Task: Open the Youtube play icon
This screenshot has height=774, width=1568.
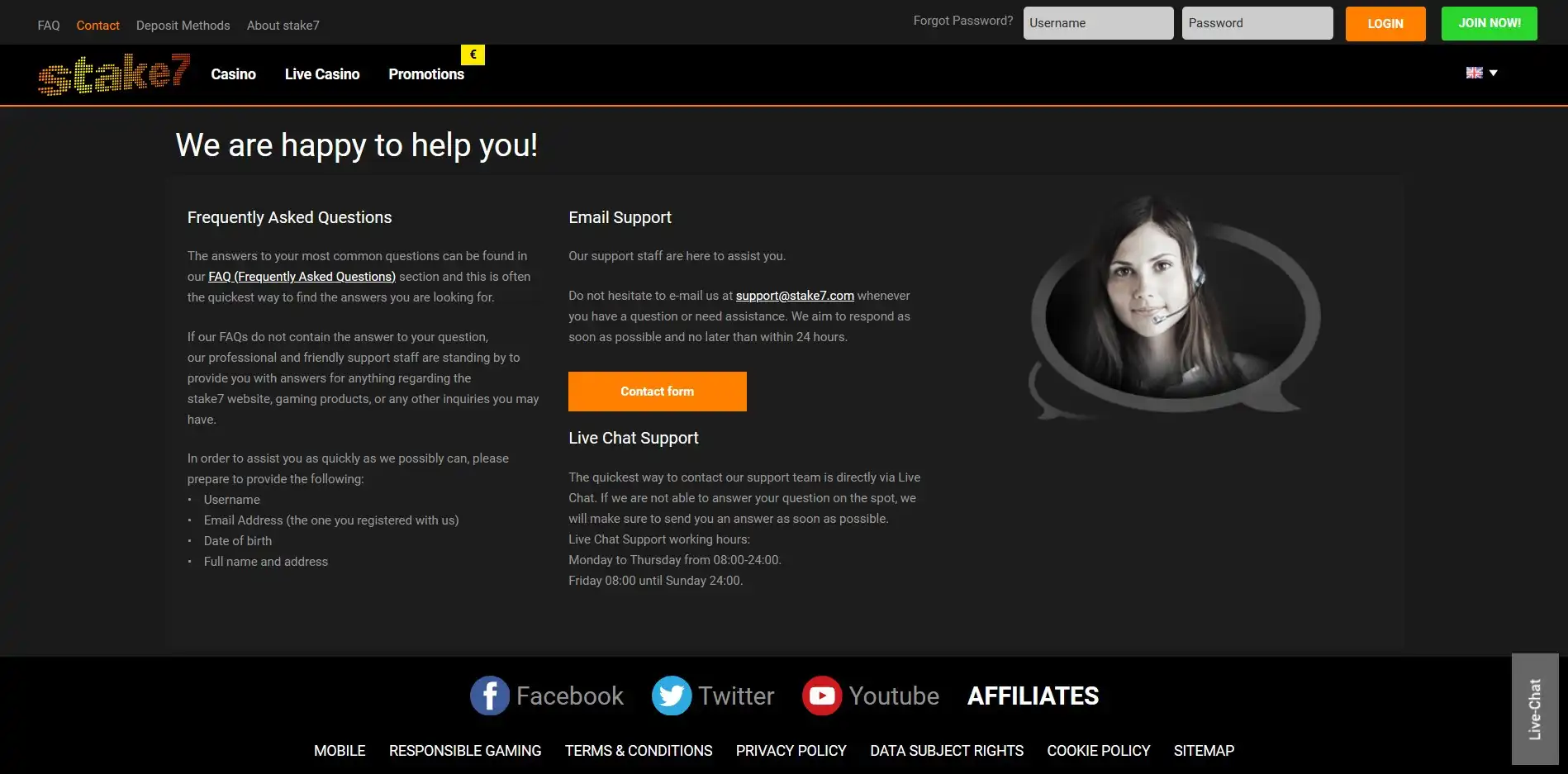Action: [x=821, y=696]
